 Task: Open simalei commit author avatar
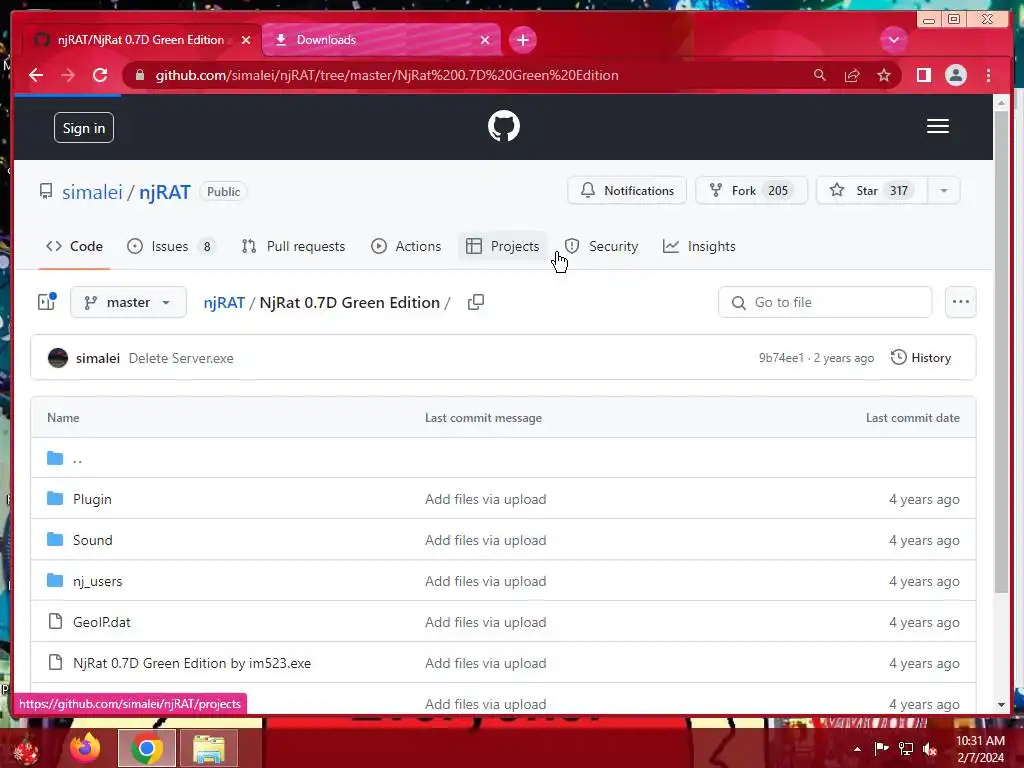[57, 358]
